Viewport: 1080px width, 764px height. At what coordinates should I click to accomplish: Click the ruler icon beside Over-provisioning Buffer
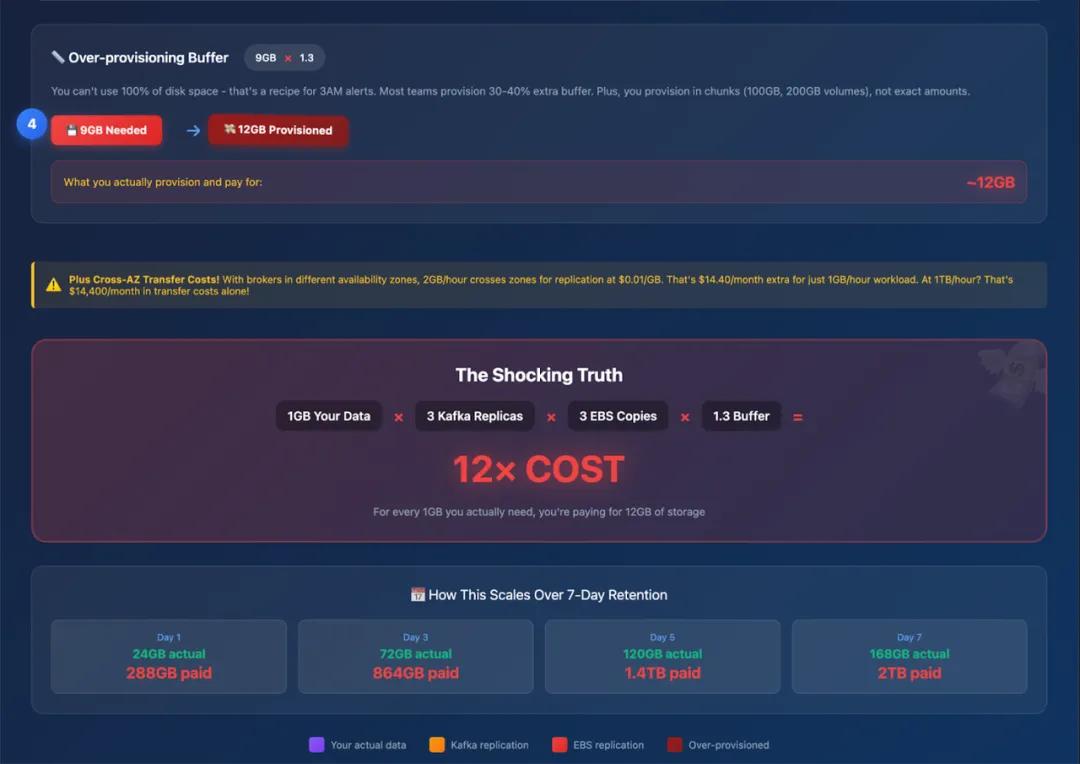tap(58, 57)
